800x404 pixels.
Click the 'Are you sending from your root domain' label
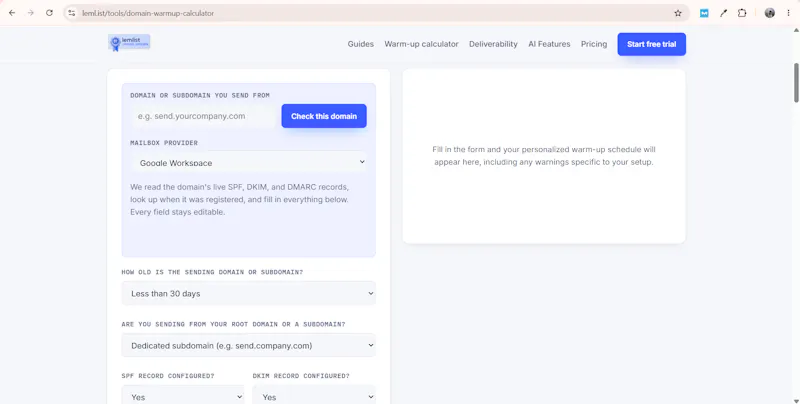(x=233, y=324)
